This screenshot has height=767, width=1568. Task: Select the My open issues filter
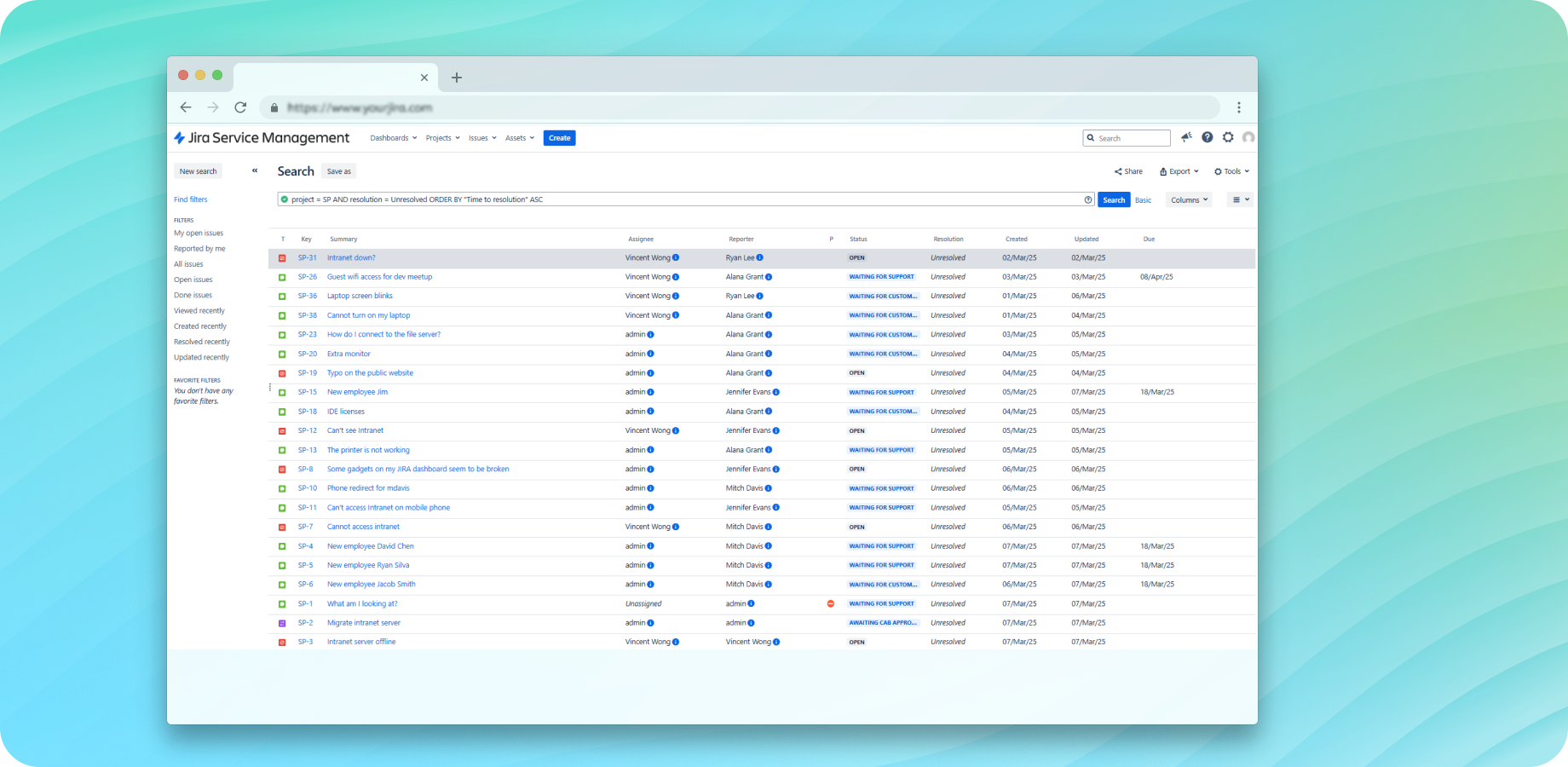[199, 234]
